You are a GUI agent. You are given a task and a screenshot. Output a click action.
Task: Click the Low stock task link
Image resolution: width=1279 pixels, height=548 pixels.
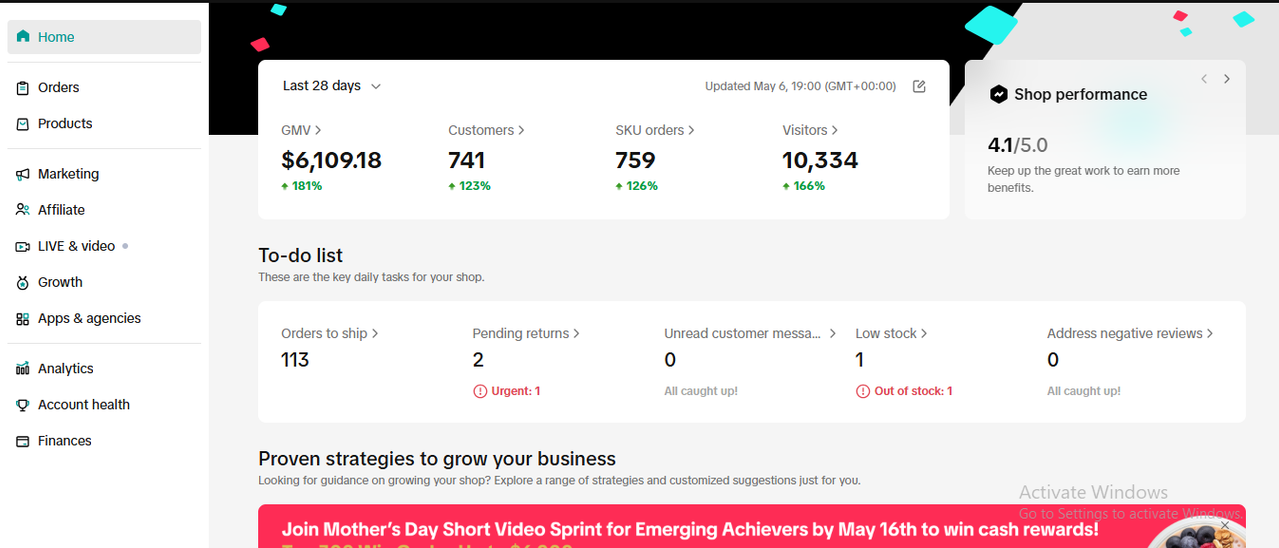pyautogui.click(x=891, y=334)
